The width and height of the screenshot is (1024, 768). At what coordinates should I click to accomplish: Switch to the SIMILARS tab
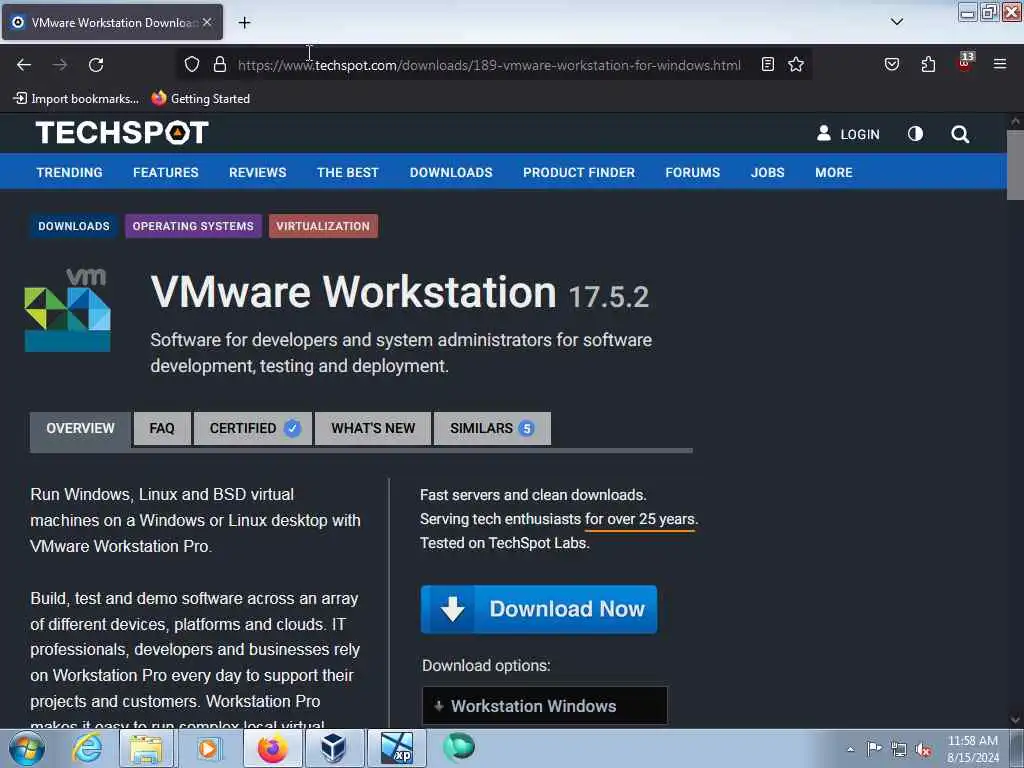pos(492,428)
